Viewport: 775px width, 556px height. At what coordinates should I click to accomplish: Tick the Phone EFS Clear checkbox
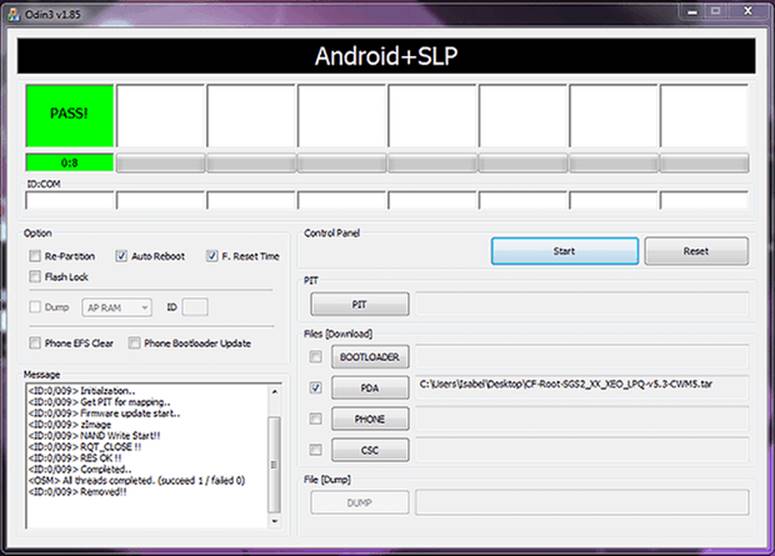pyautogui.click(x=37, y=343)
